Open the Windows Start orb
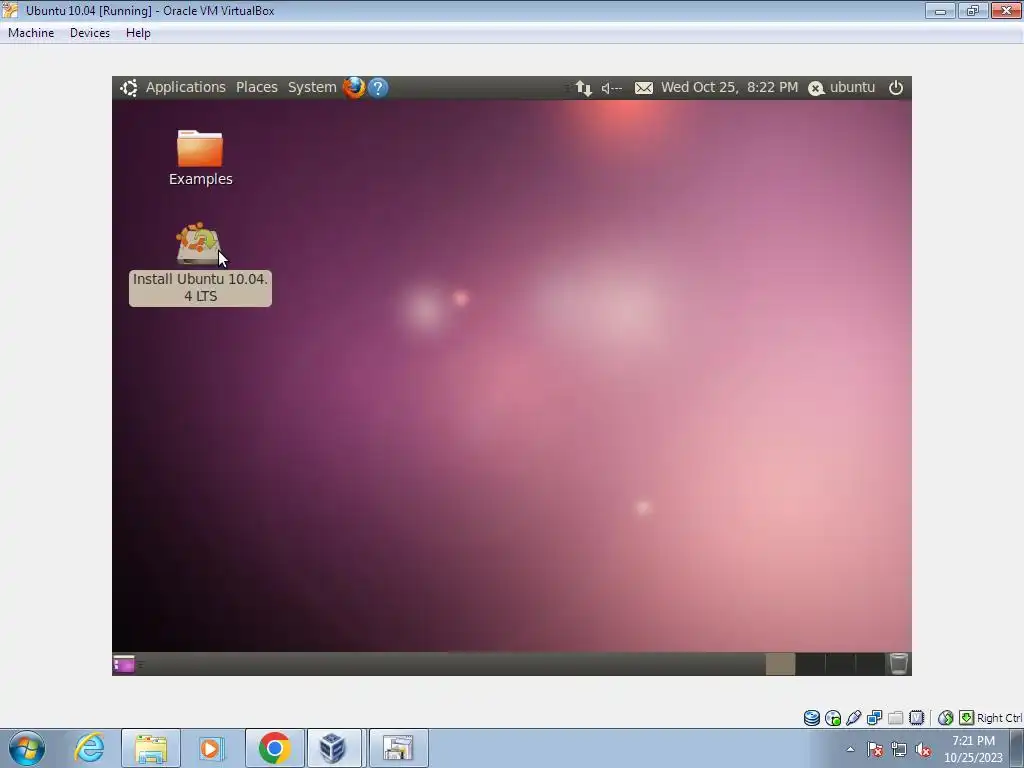1024x768 pixels. (27, 748)
